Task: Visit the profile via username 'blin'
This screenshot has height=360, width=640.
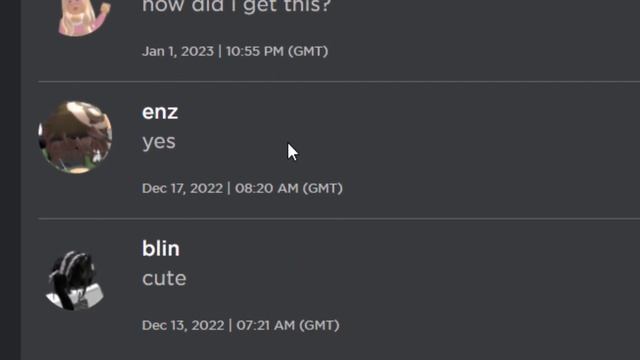Action: pyautogui.click(x=160, y=249)
